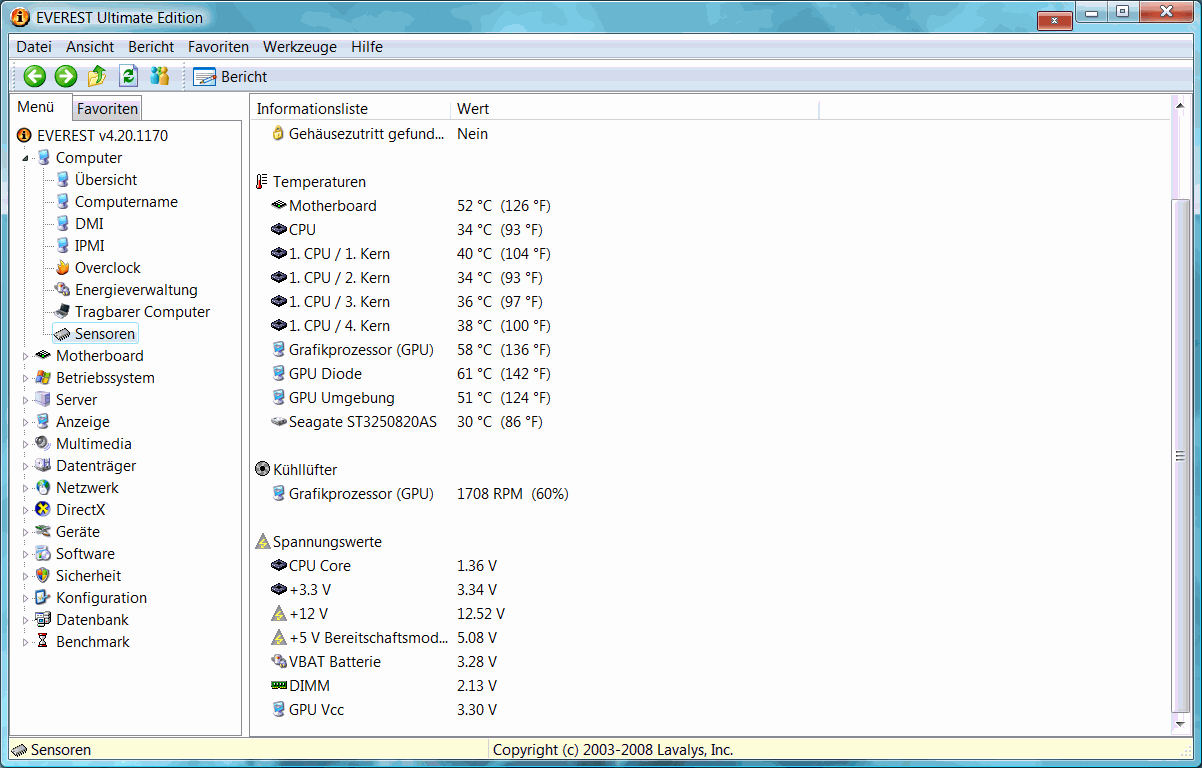Collapse the Computer tree node
The height and width of the screenshot is (768, 1202).
tap(25, 158)
